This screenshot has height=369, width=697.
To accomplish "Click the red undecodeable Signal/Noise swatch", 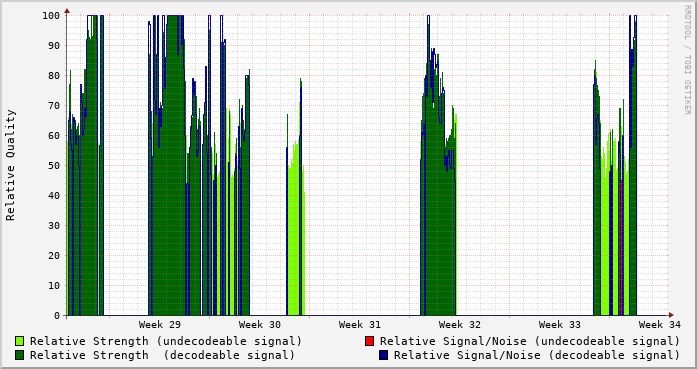I will (369, 341).
